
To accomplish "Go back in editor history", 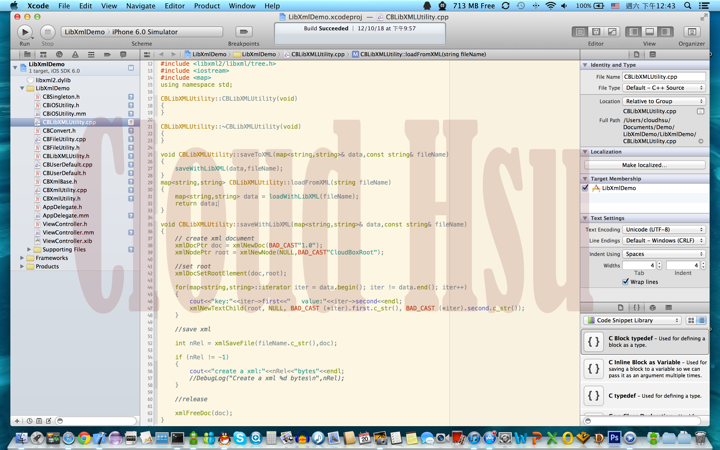I will pos(161,54).
